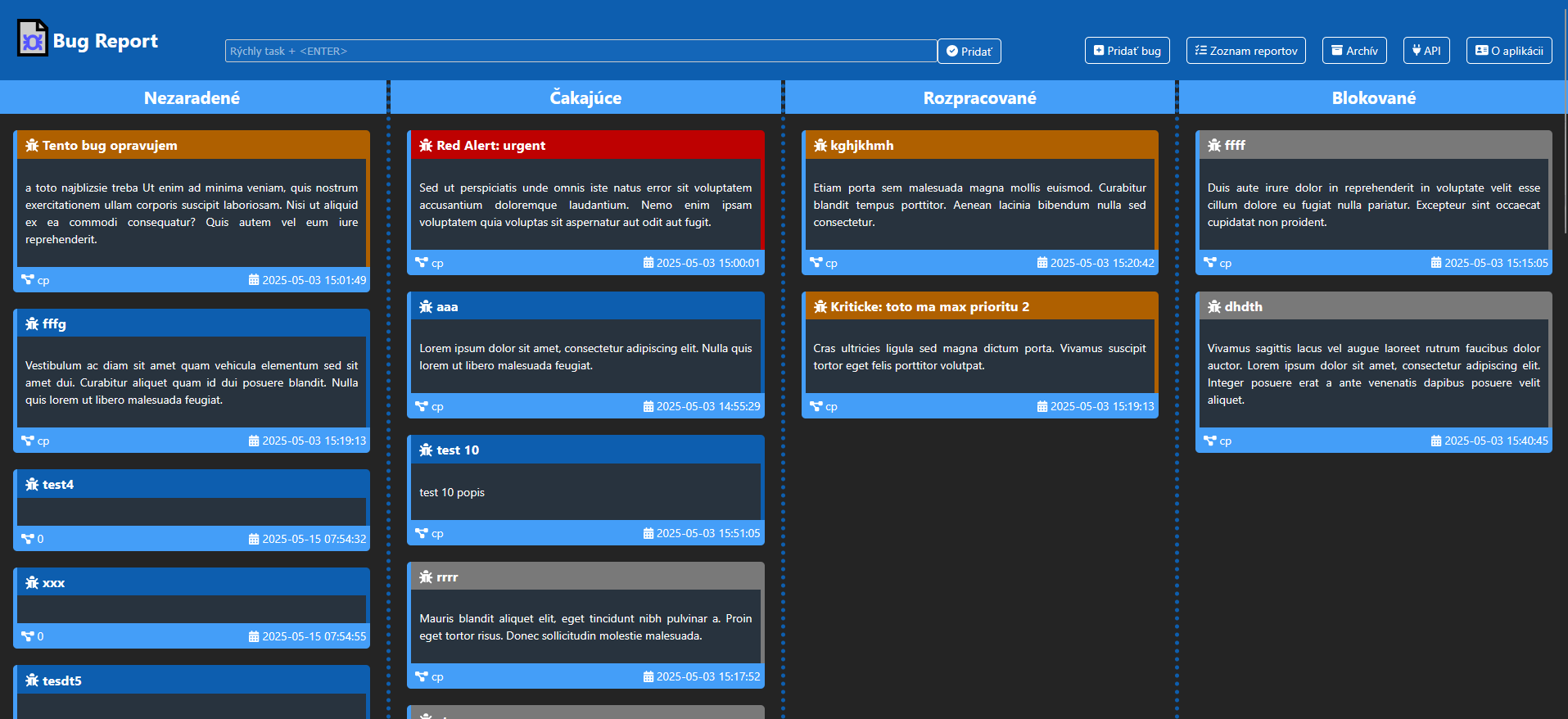Click bug icon on 'dhdth' card
Screen dimensions: 1568x719
point(1213,307)
